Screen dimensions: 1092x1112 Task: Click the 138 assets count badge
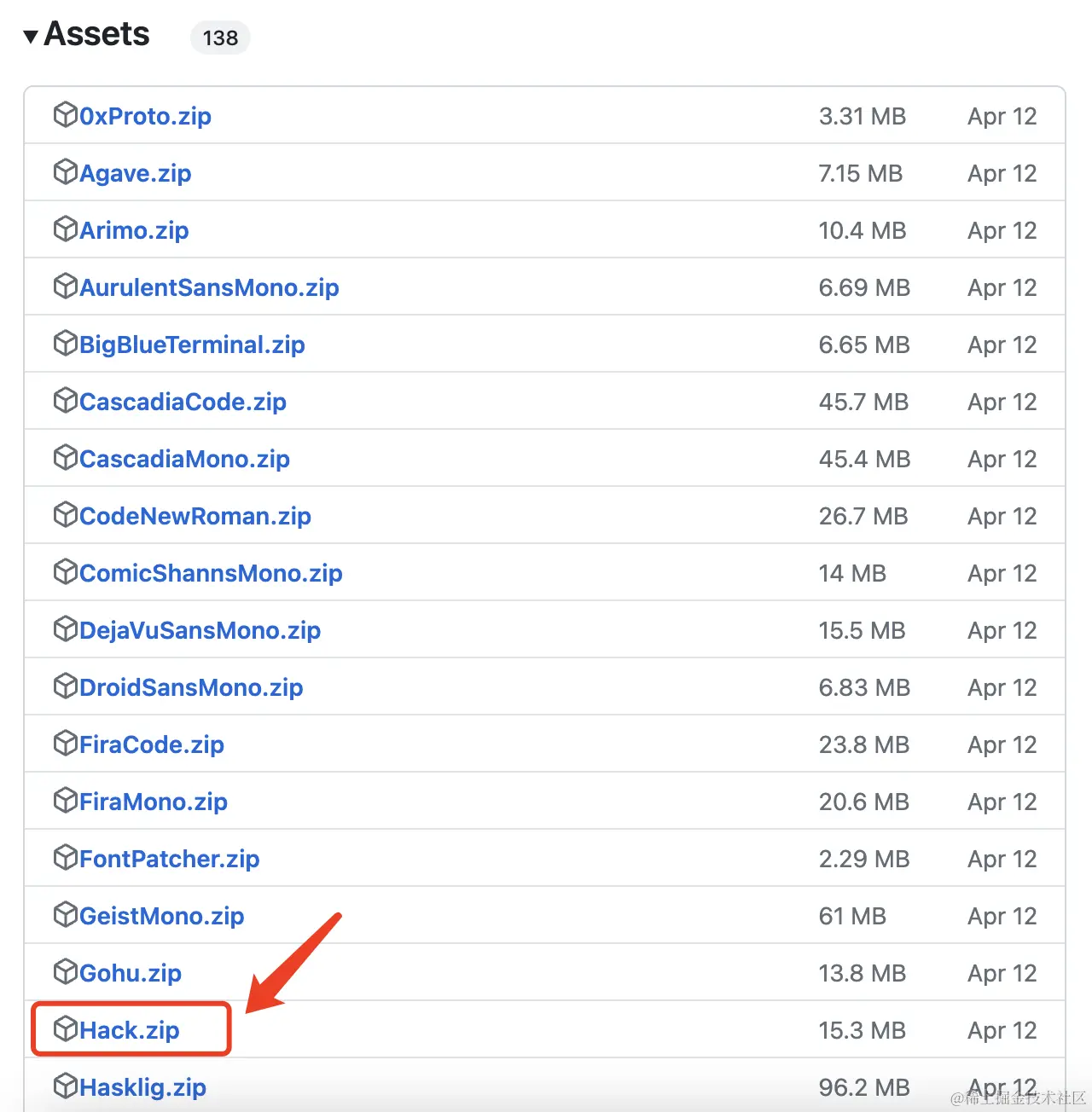(x=220, y=38)
